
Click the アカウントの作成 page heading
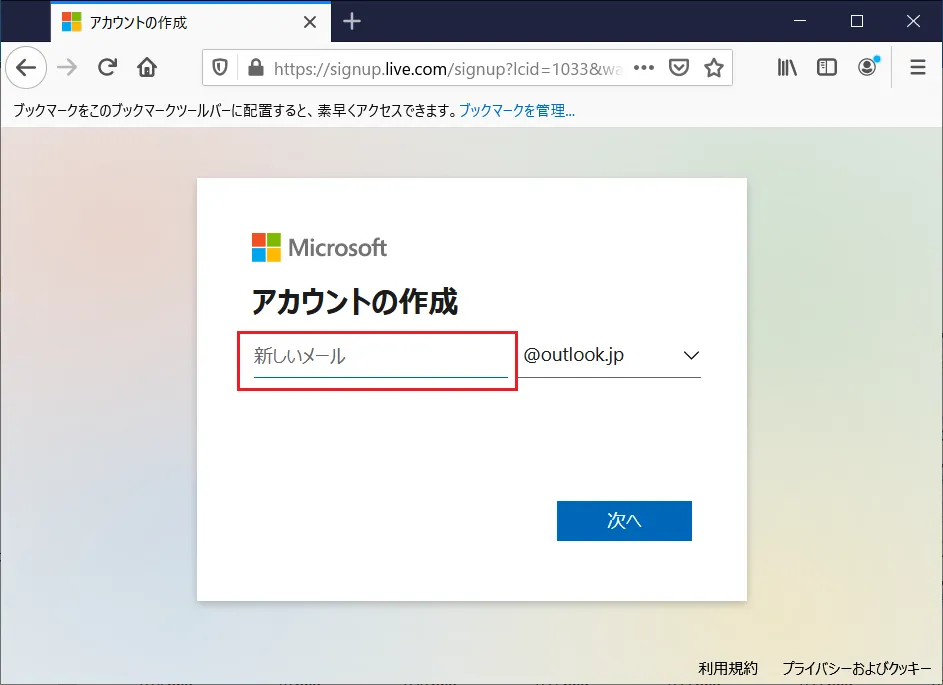[355, 301]
